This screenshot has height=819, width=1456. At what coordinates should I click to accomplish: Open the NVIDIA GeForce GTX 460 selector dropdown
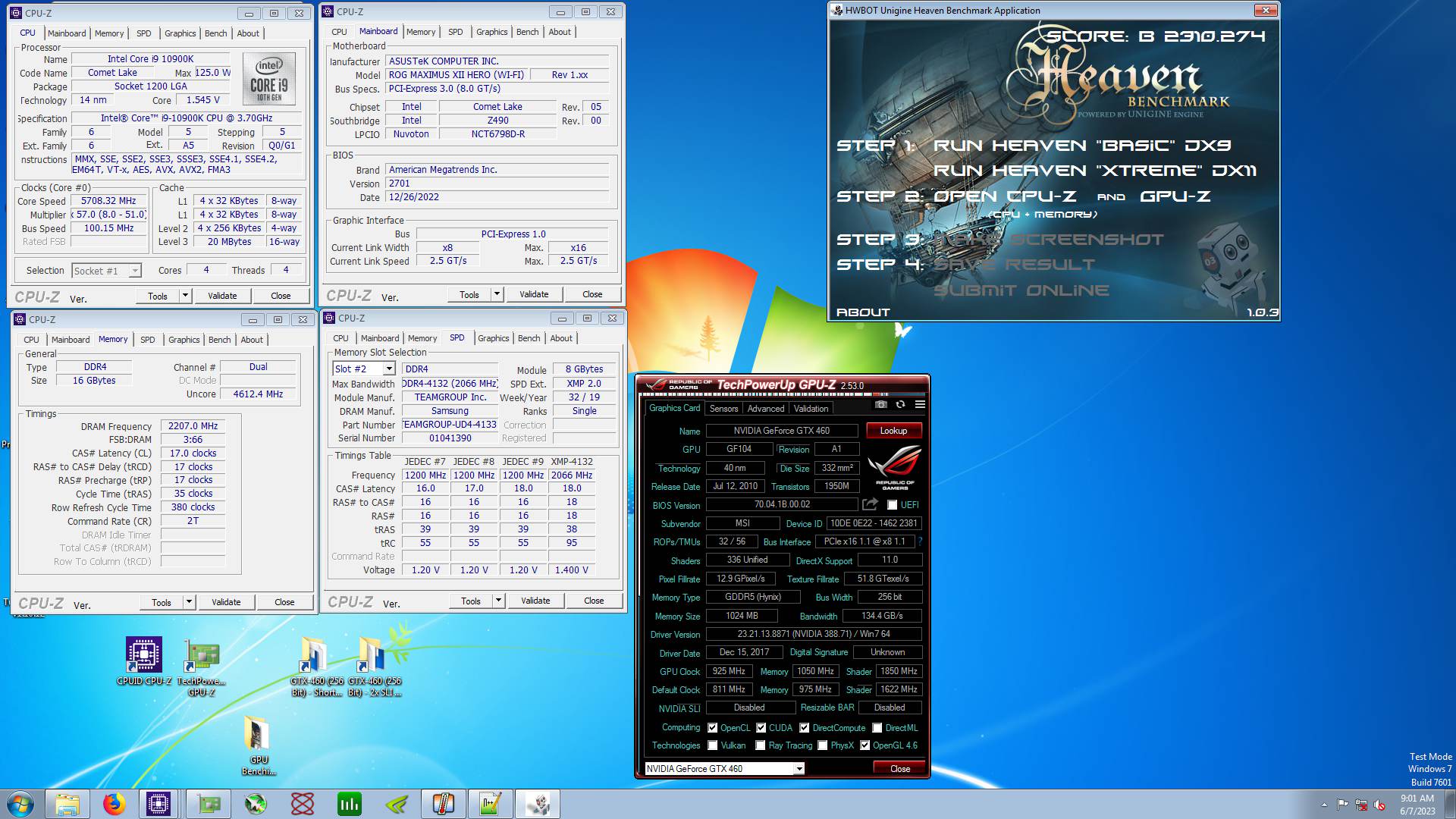click(799, 769)
